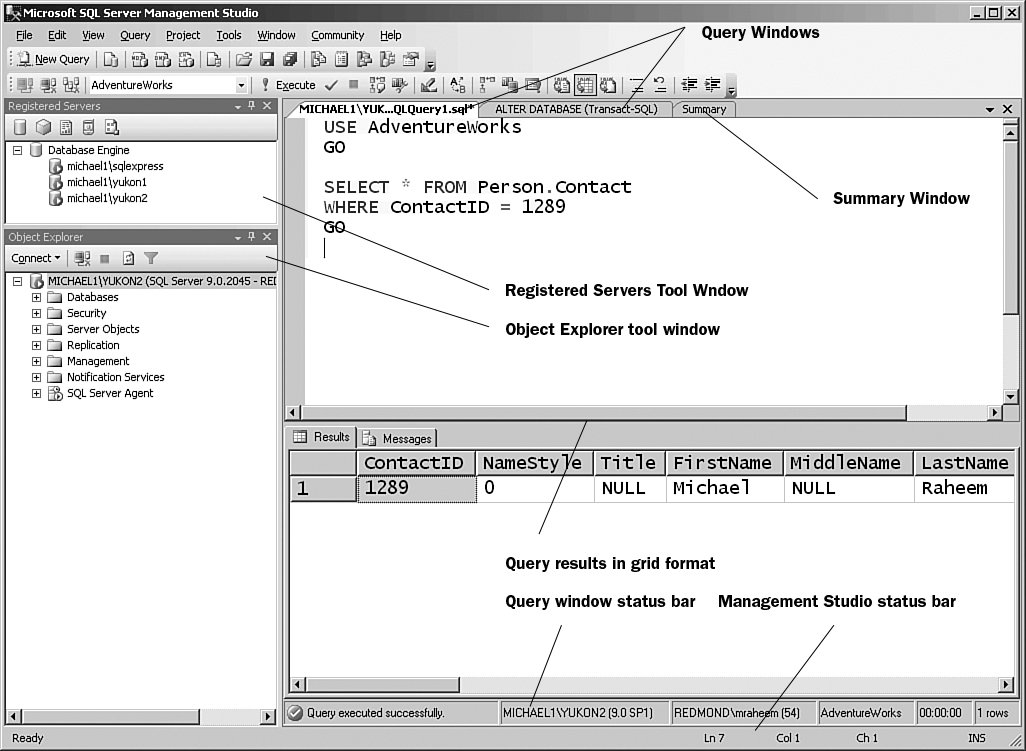The height and width of the screenshot is (751, 1026).
Task: Show Object Explorer from the toolbar icon
Action: click(x=364, y=60)
